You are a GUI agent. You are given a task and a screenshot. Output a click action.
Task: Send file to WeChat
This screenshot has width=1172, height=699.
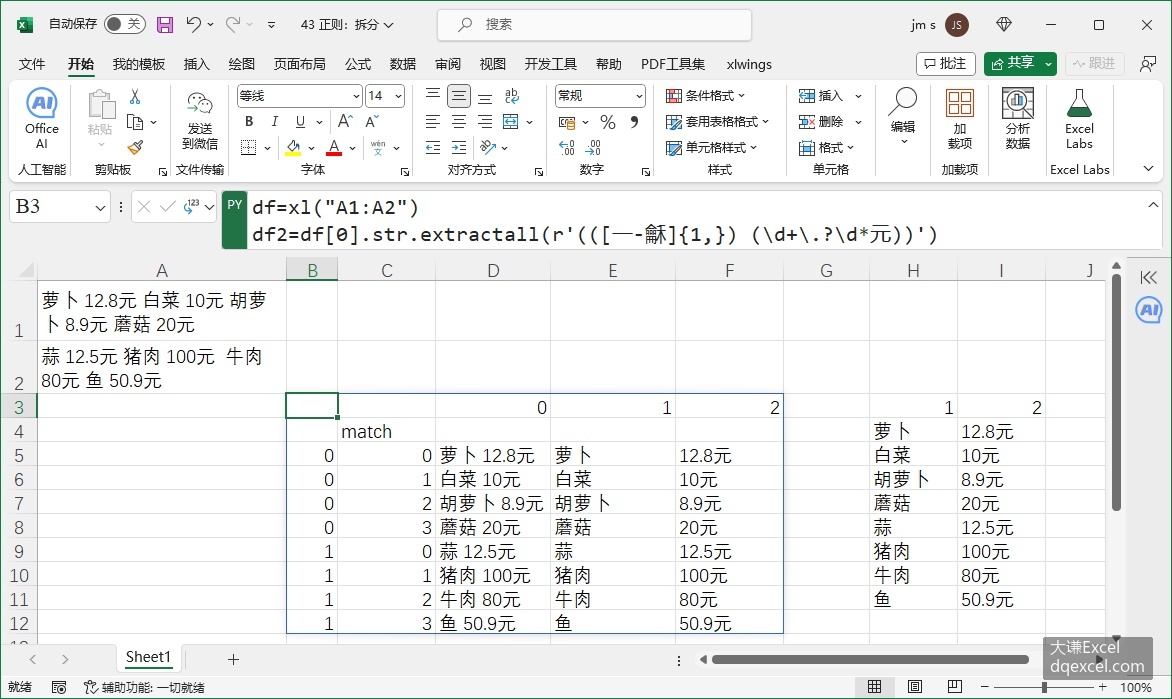pos(200,120)
